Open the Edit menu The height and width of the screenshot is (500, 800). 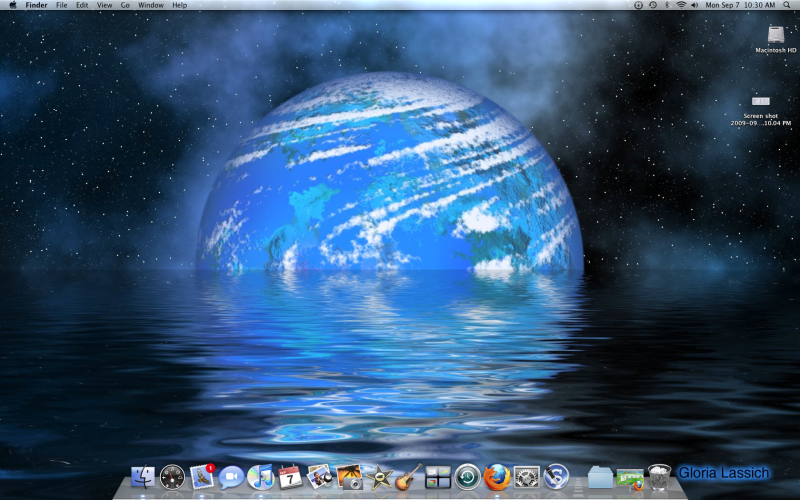(82, 5)
